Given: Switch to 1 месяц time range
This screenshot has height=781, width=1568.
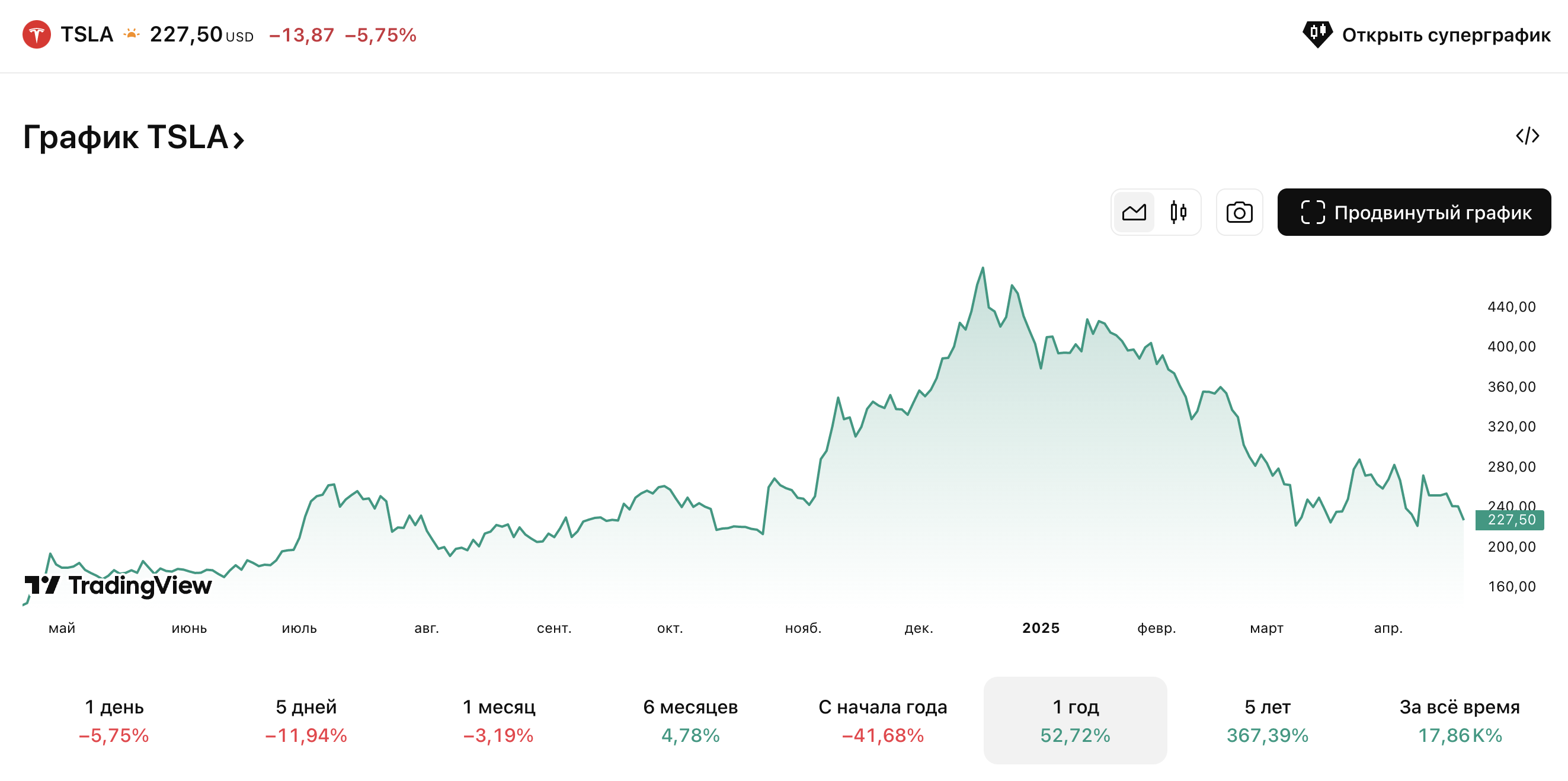Looking at the screenshot, I should [x=498, y=721].
